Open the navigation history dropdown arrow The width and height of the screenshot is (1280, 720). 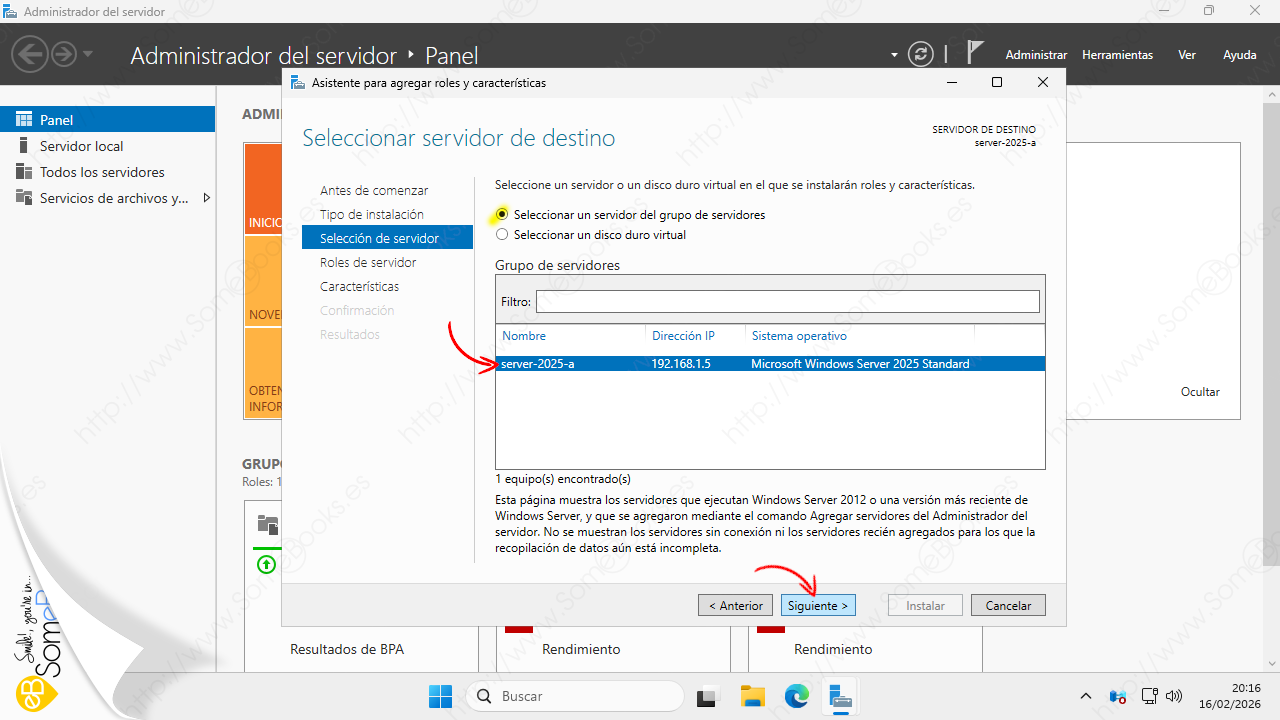click(x=88, y=54)
